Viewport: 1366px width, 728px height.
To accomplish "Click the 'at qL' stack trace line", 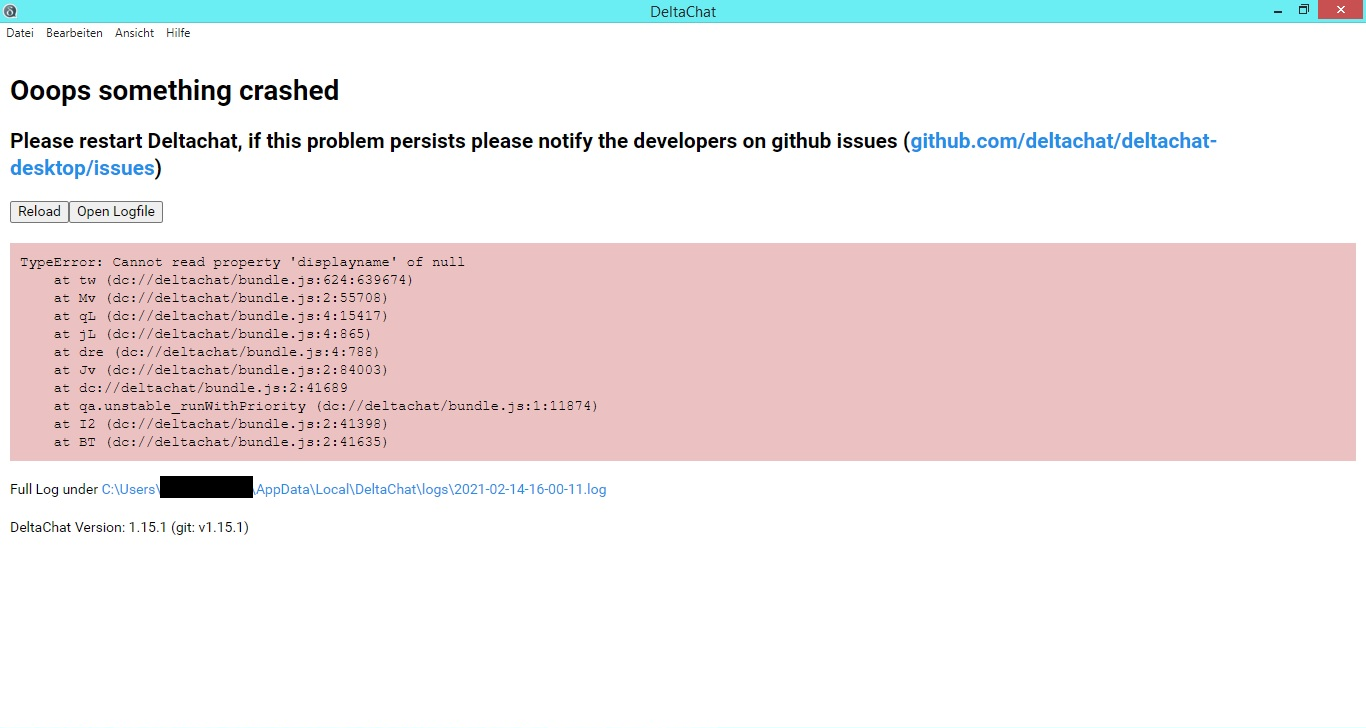I will tap(221, 316).
